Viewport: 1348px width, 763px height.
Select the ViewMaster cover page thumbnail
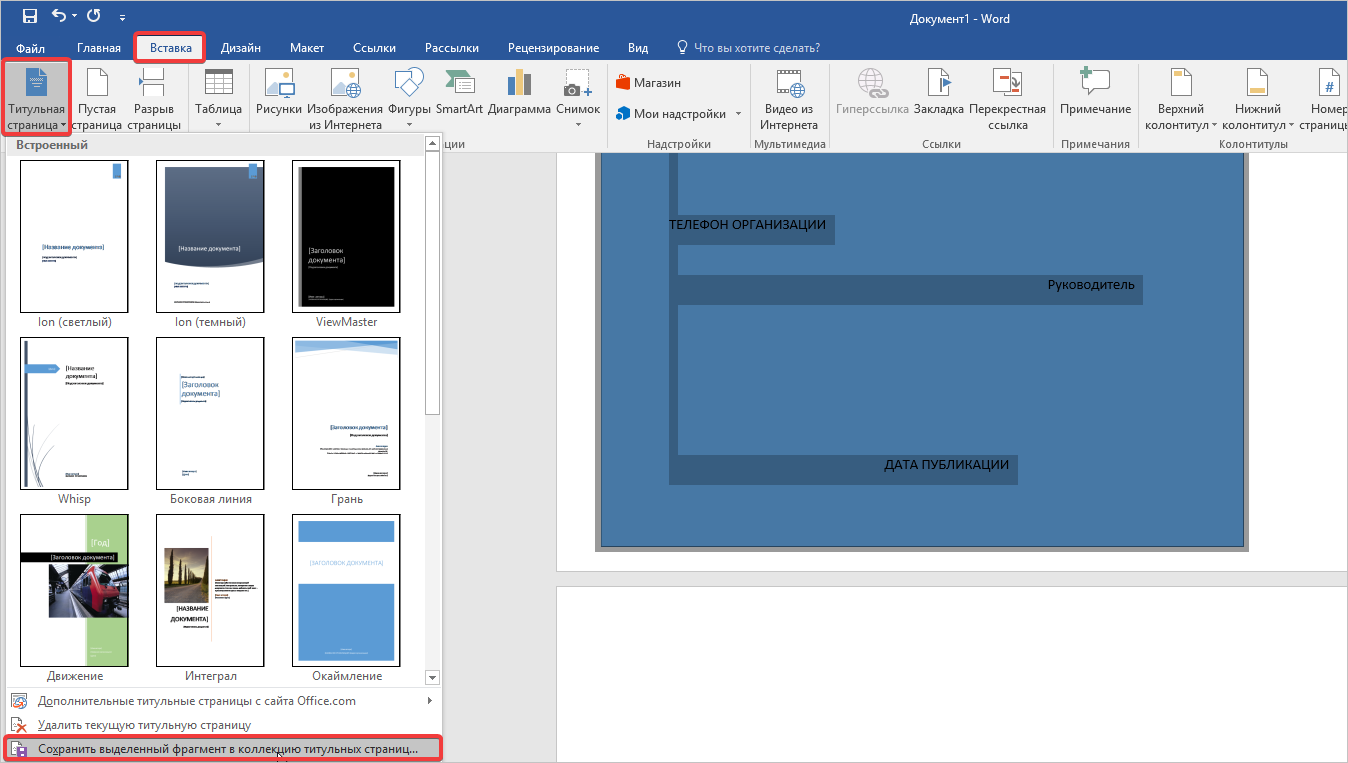pyautogui.click(x=346, y=236)
